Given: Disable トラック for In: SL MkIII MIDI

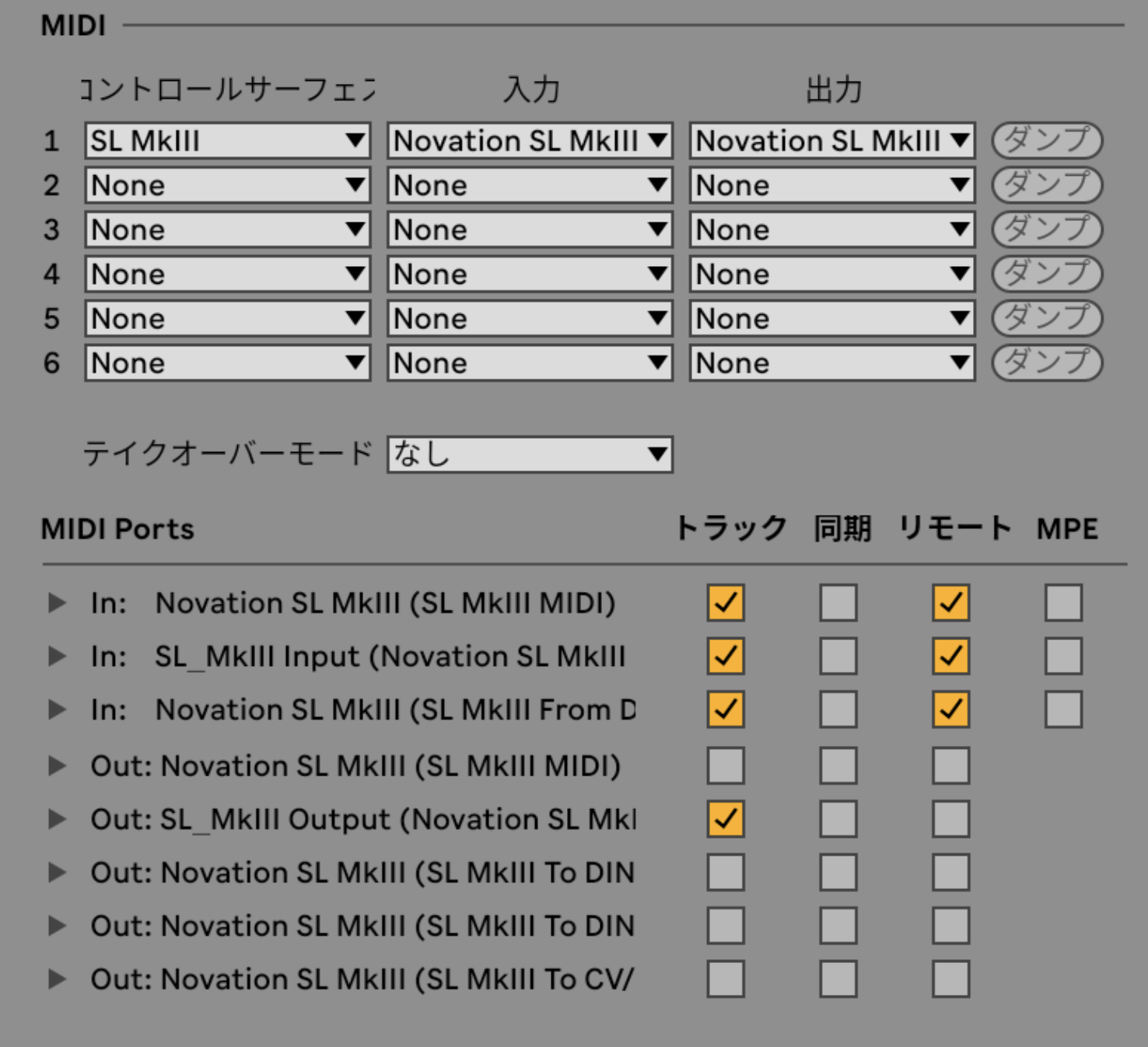Looking at the screenshot, I should [726, 603].
